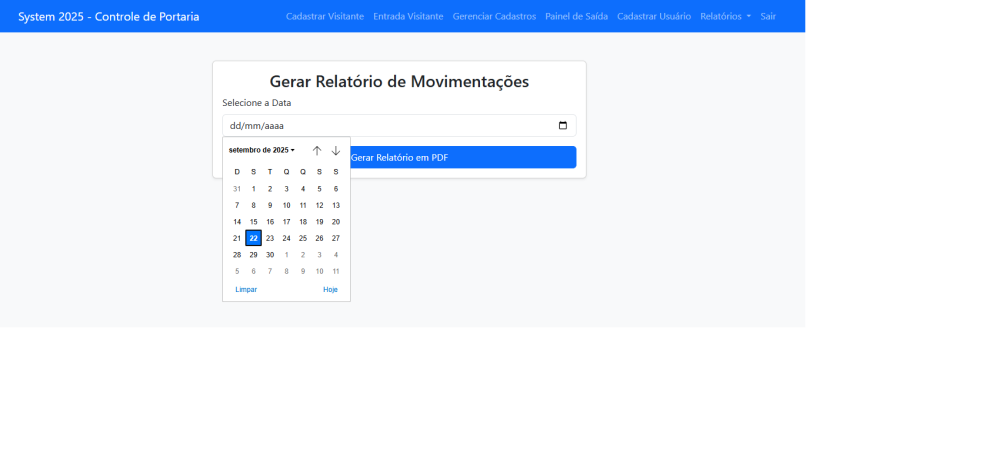This screenshot has height=471, width=1000.
Task: Open the Relatórios dropdown menu
Action: [x=725, y=17]
